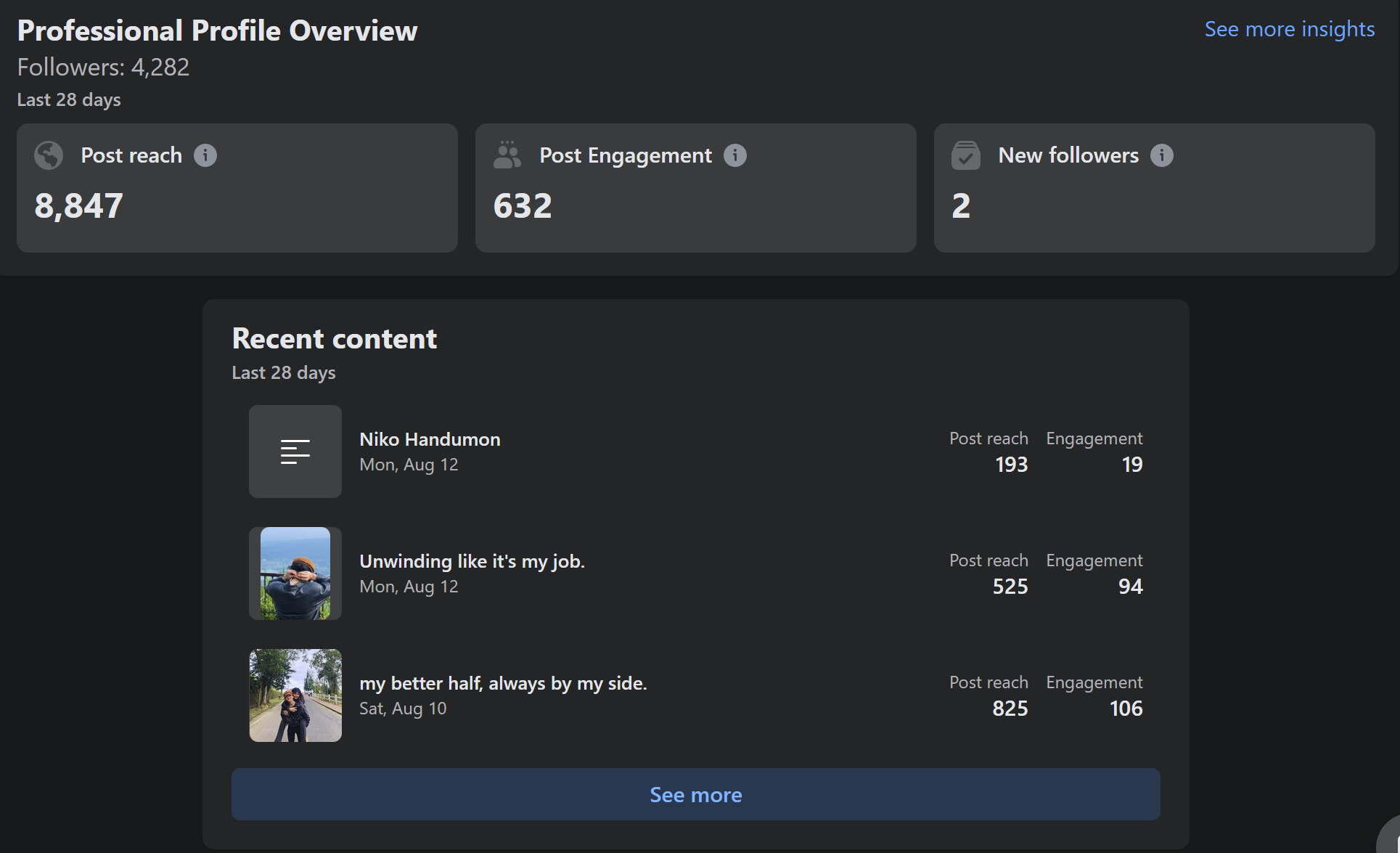Select 'my better half, always by my side.' title
The height and width of the screenshot is (853, 1400).
(x=503, y=683)
